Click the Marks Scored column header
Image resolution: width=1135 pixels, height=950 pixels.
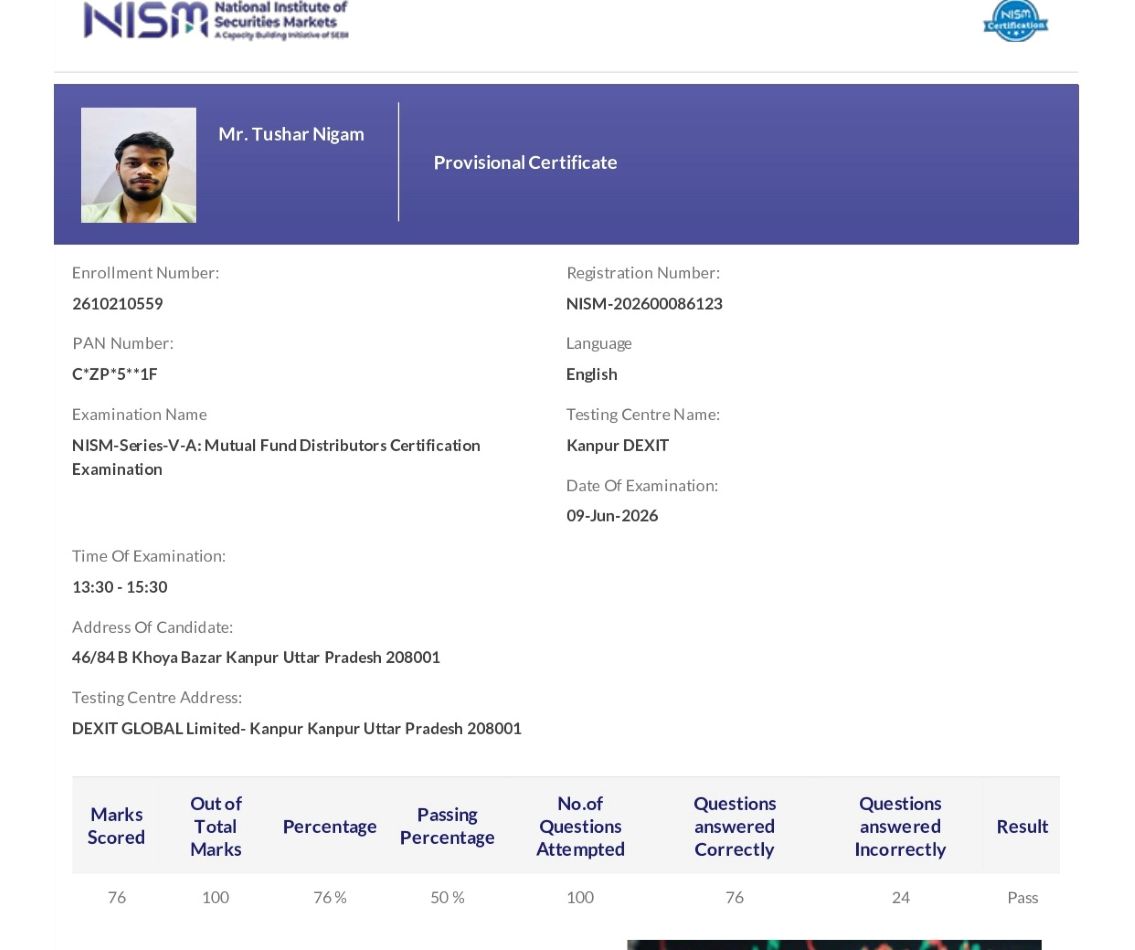[116, 826]
